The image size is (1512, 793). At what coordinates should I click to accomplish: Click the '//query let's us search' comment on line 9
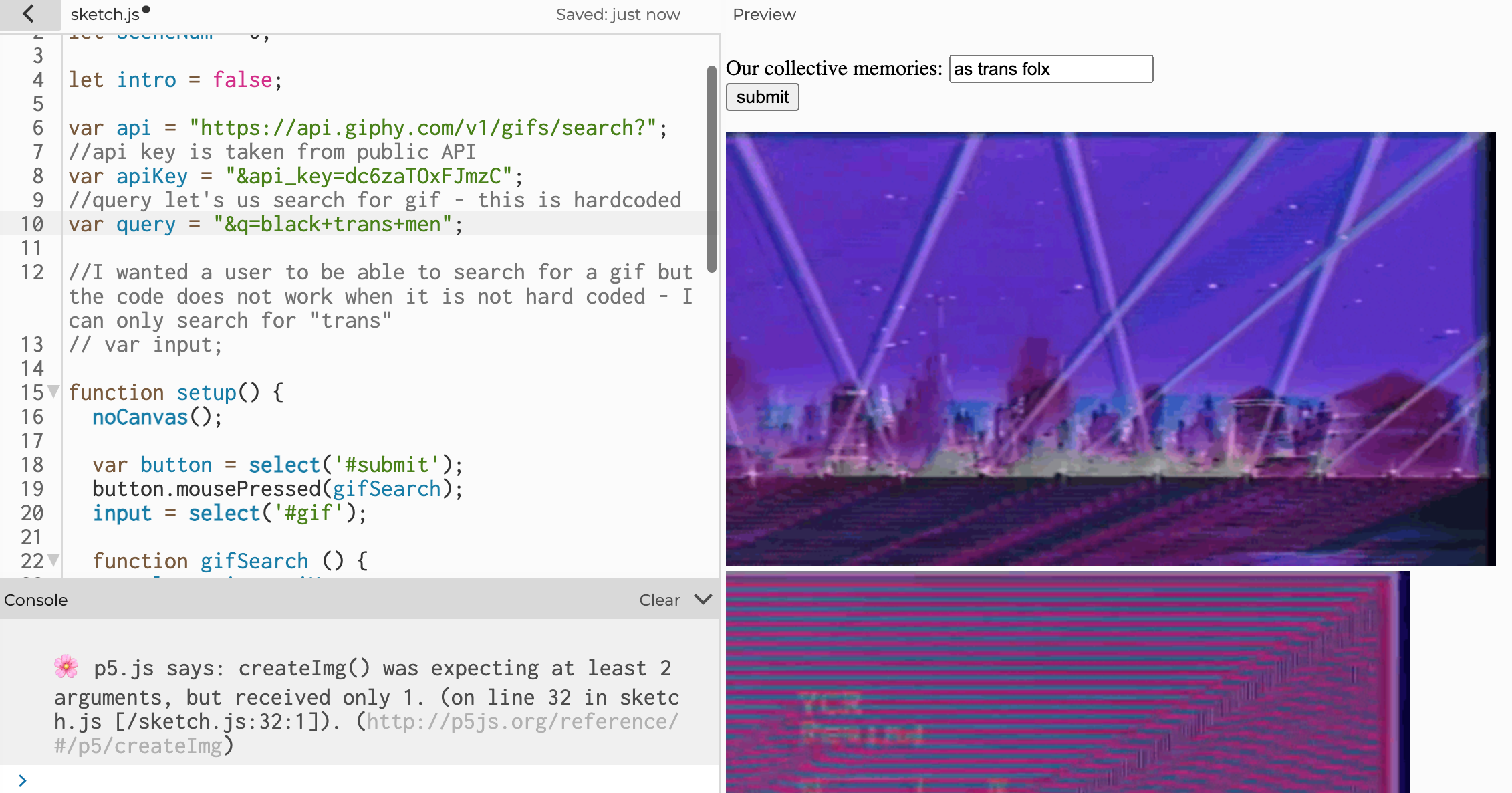click(x=375, y=200)
